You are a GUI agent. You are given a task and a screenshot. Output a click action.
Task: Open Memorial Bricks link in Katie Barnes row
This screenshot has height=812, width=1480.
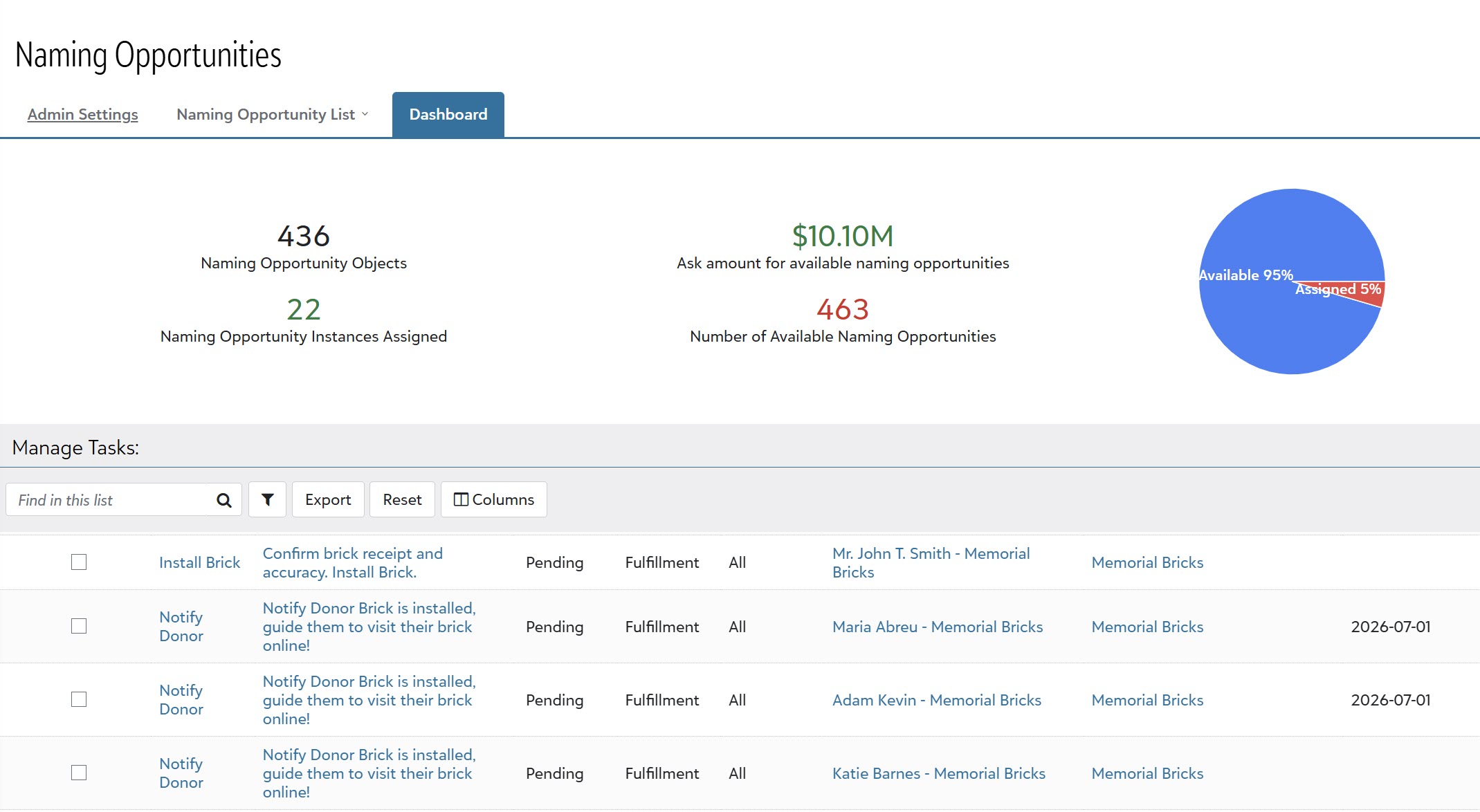(x=1147, y=773)
